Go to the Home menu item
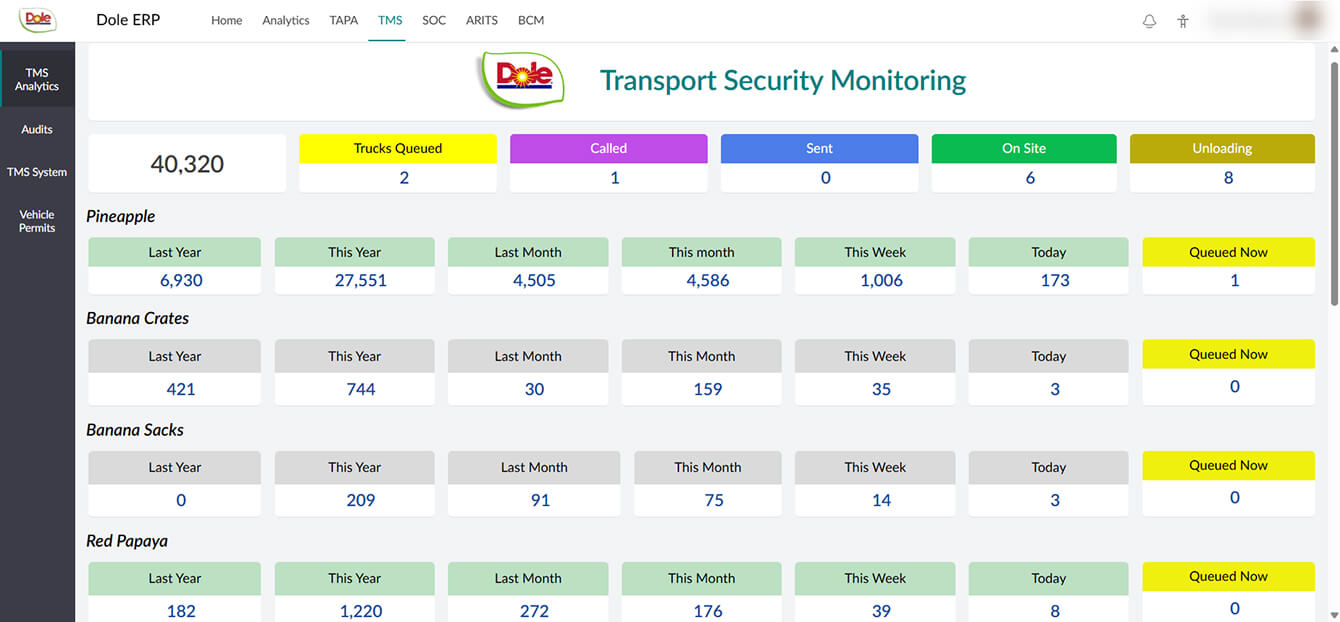The width and height of the screenshot is (1340, 622). (227, 20)
